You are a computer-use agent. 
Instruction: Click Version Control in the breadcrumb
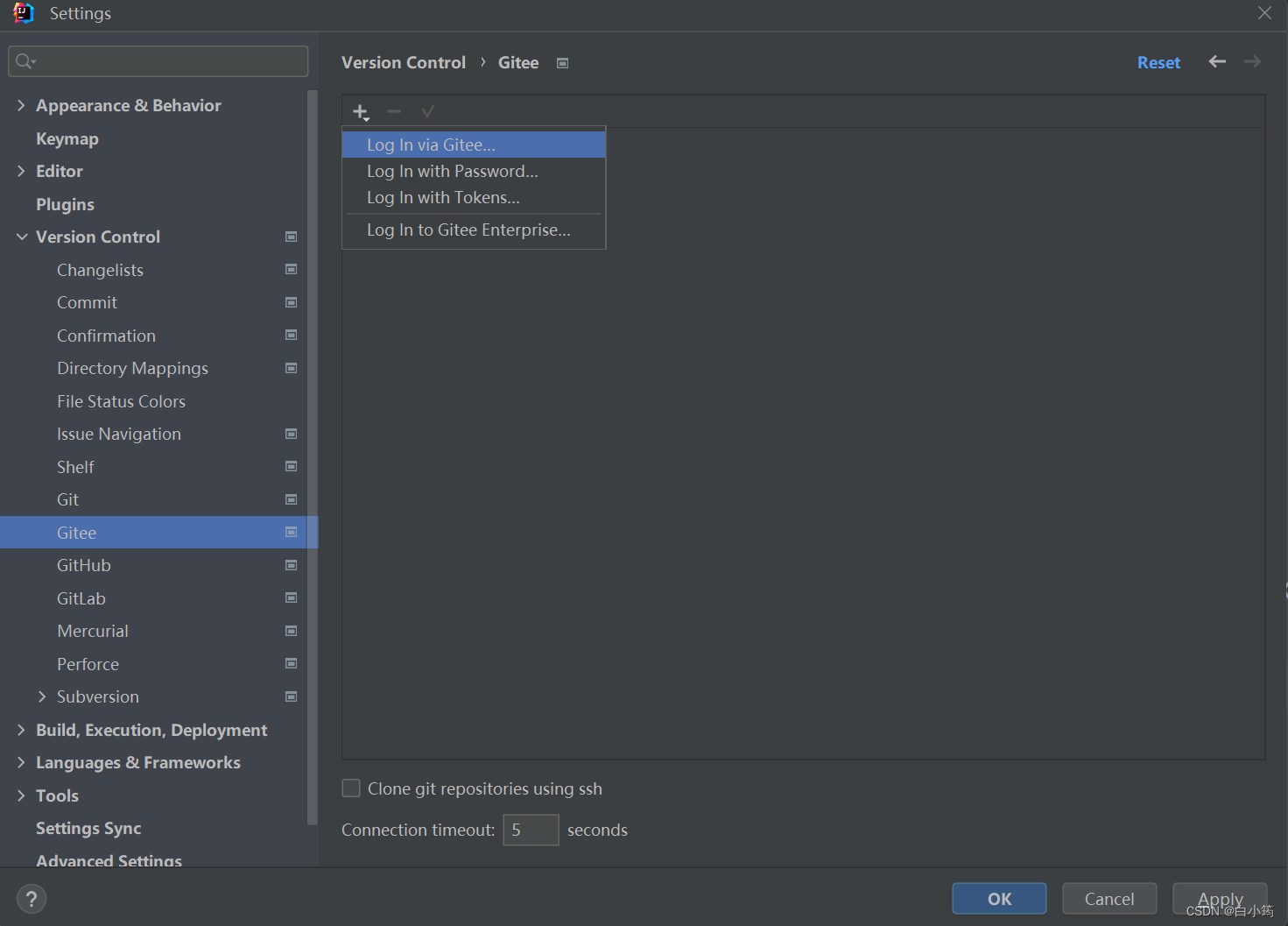click(404, 62)
